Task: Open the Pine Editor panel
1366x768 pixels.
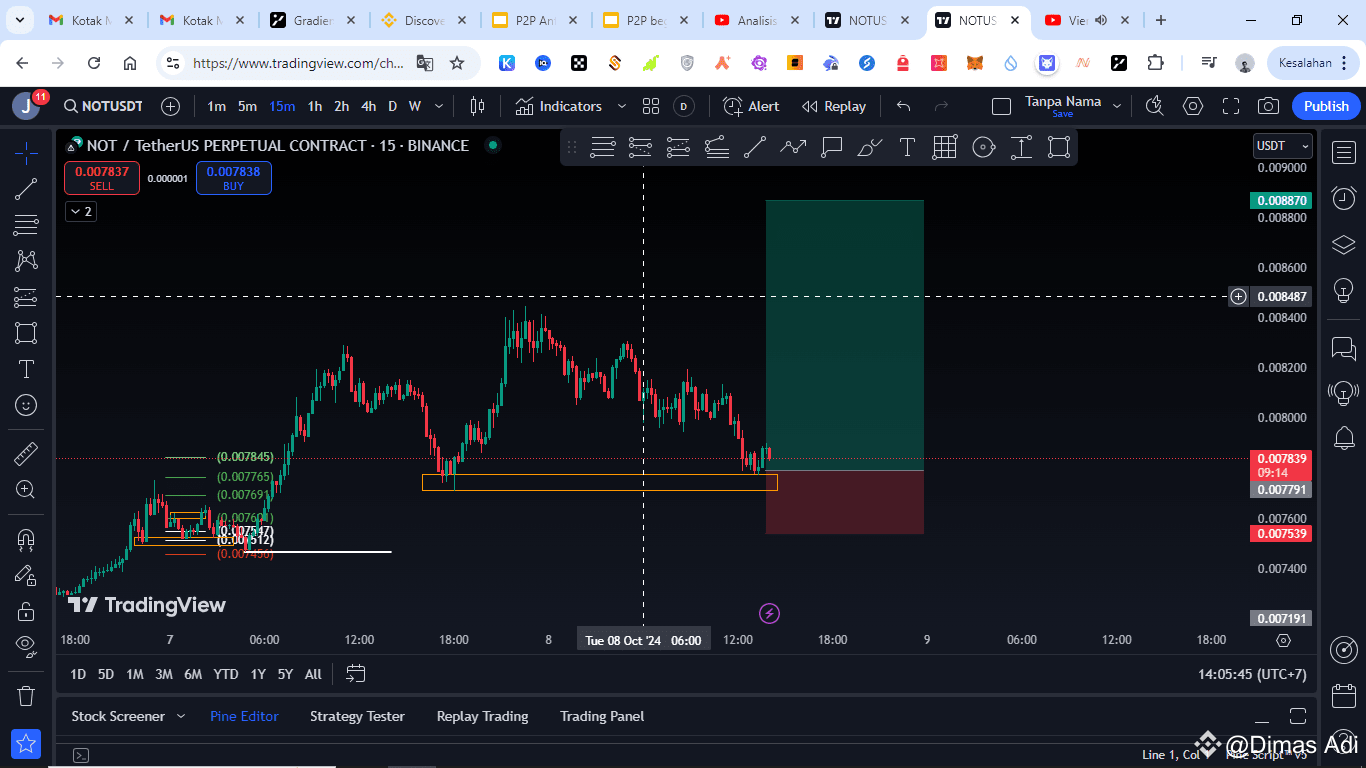Action: click(244, 716)
